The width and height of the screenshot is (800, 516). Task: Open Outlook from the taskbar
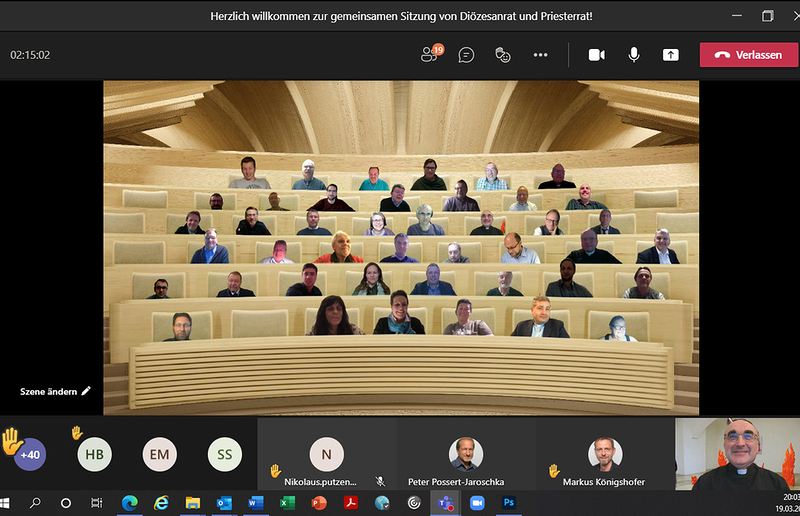[x=223, y=502]
